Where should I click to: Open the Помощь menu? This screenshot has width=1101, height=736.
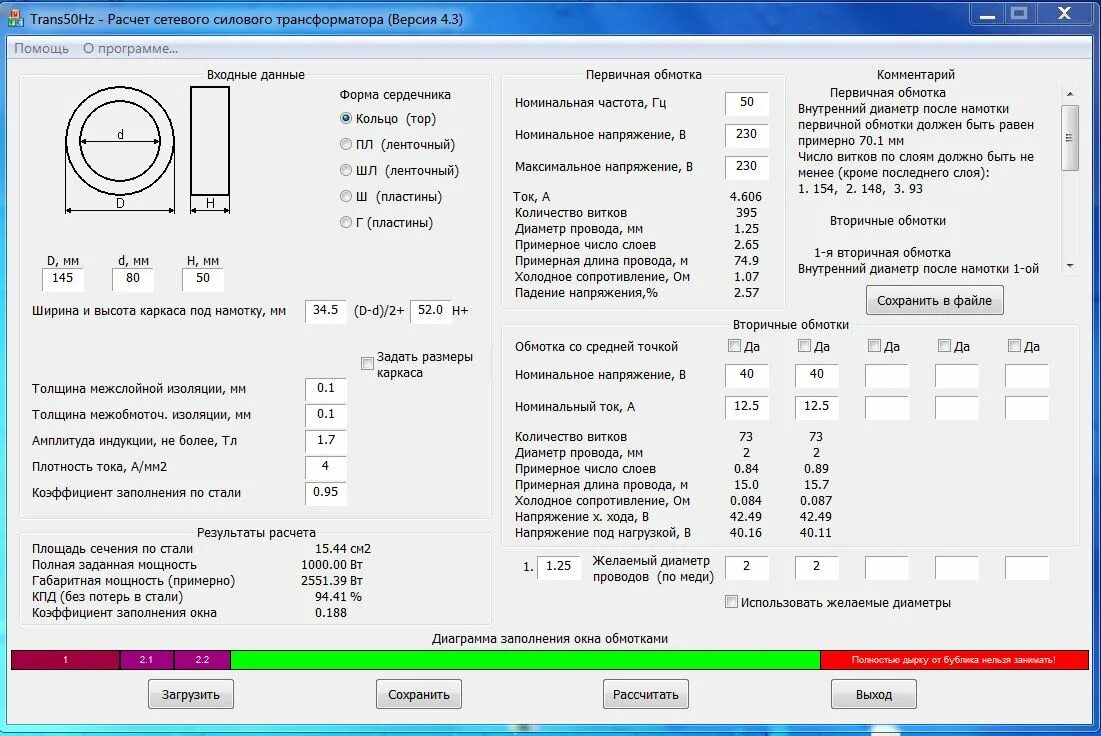click(41, 48)
